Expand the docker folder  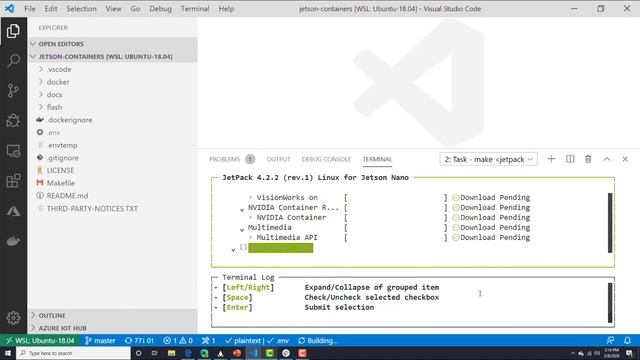(x=113, y=82)
